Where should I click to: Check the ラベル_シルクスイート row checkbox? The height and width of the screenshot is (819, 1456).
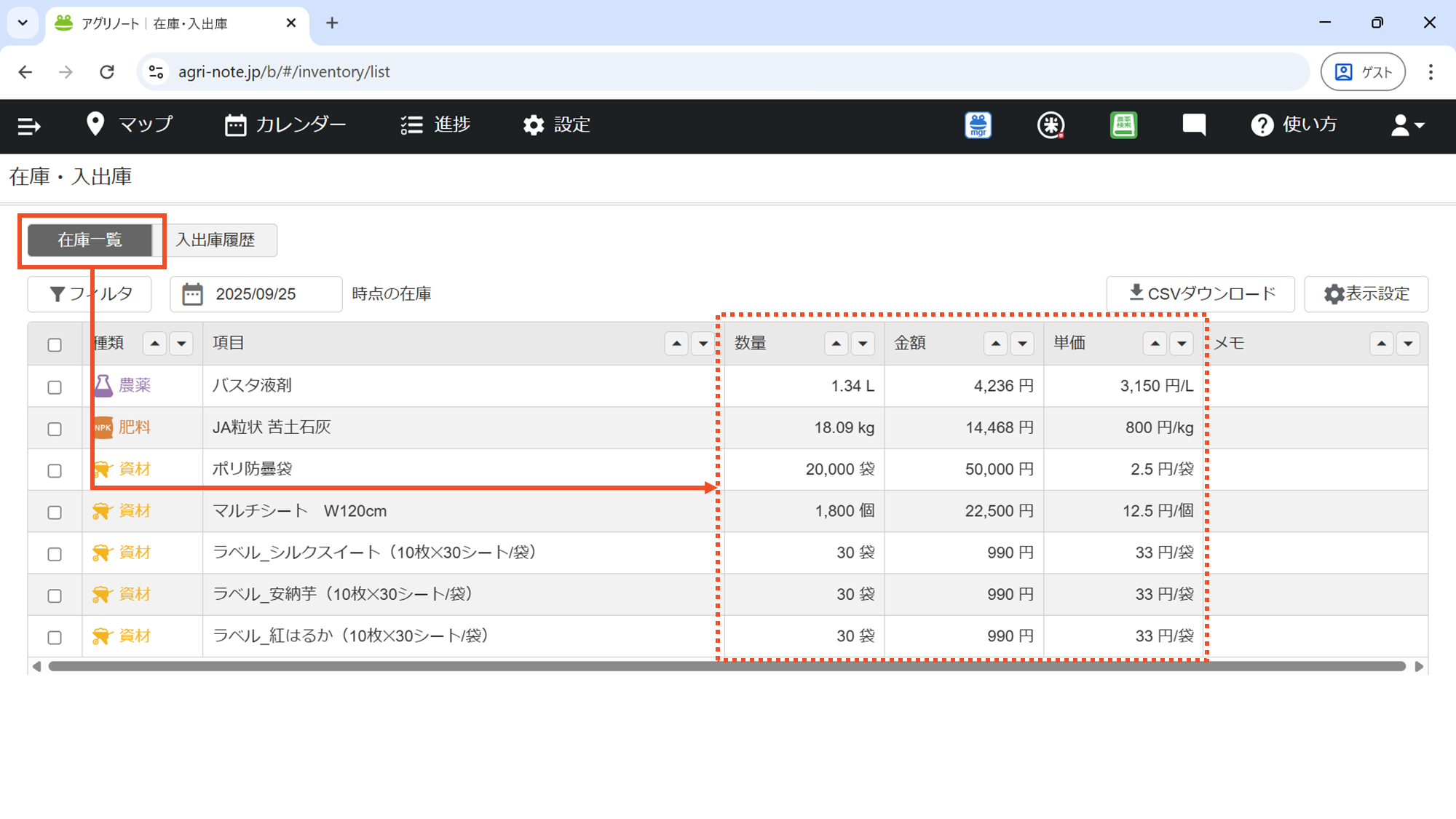coord(55,554)
